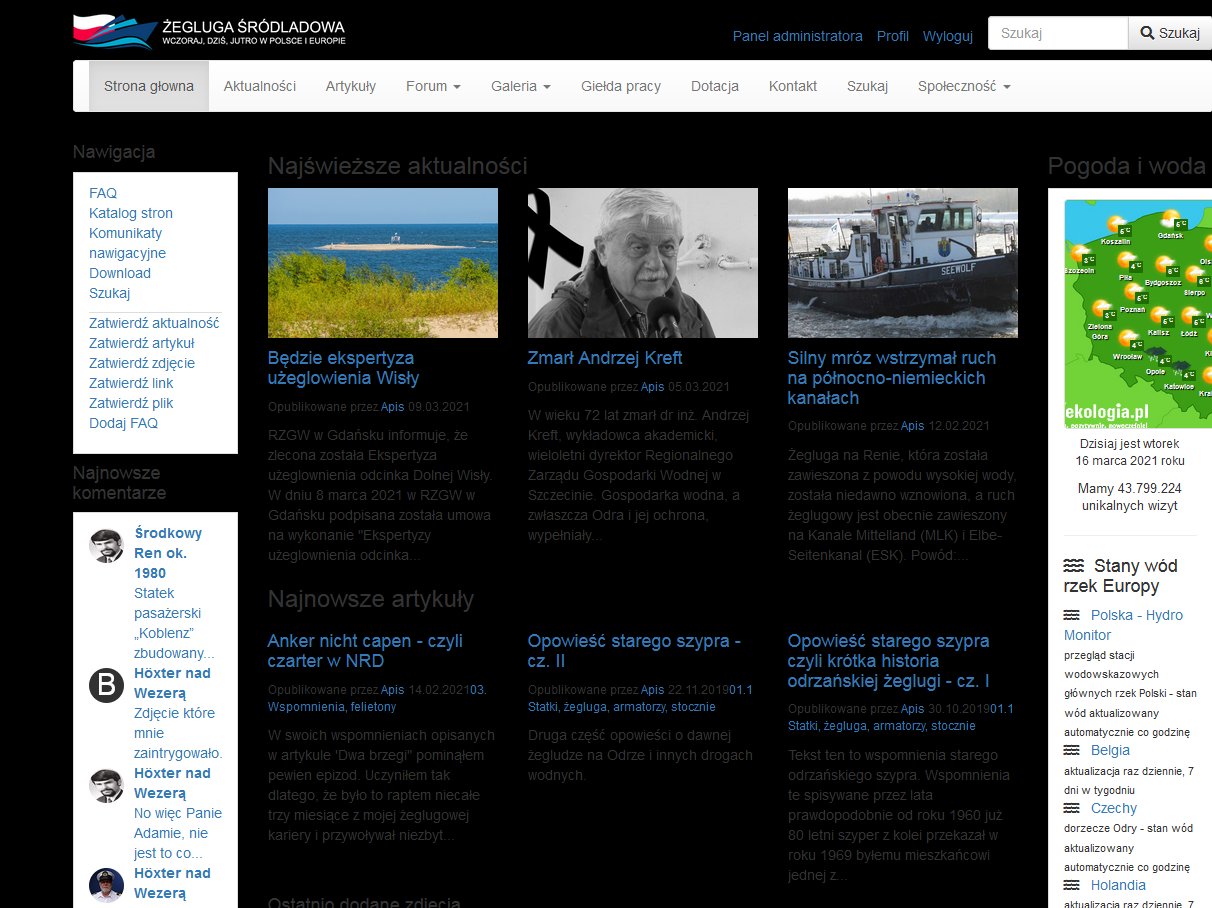Click Zatwierdź plik link
1212x908 pixels.
point(131,403)
